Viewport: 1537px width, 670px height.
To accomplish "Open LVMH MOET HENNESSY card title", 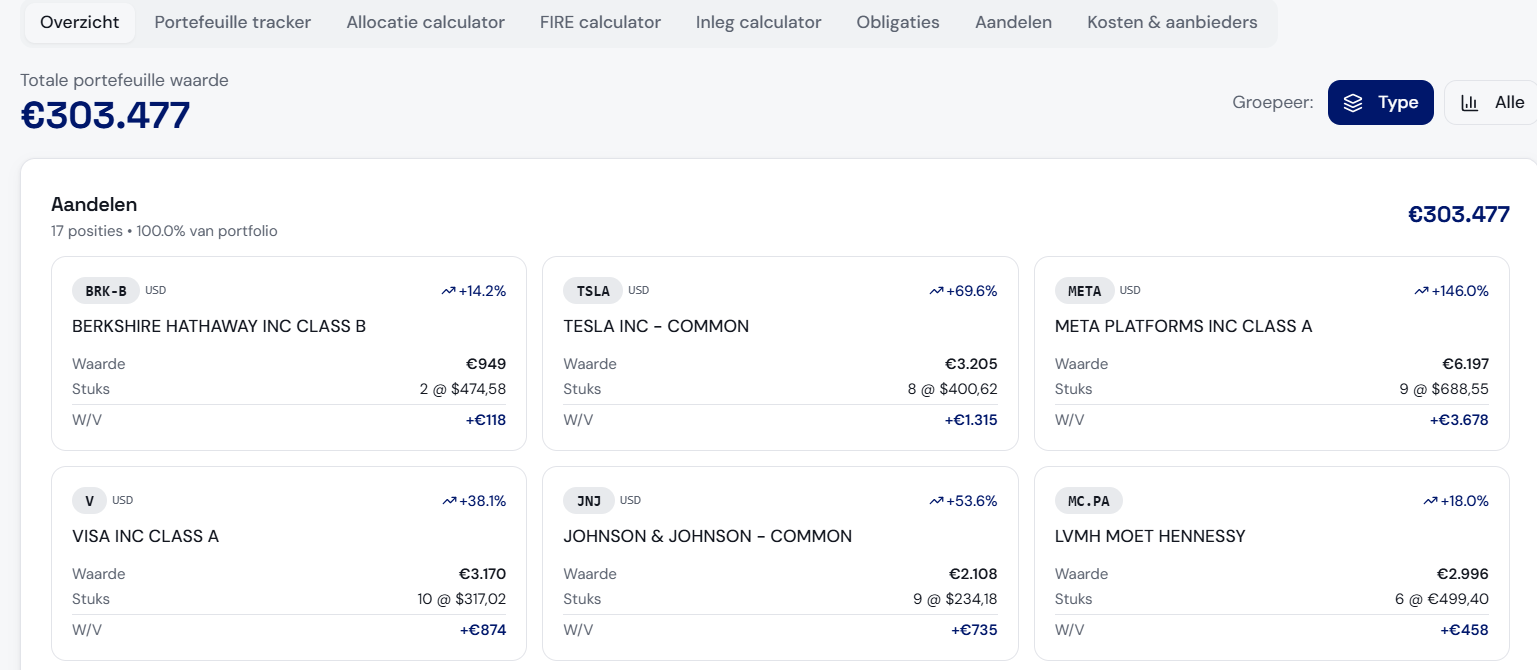I will [x=1150, y=536].
